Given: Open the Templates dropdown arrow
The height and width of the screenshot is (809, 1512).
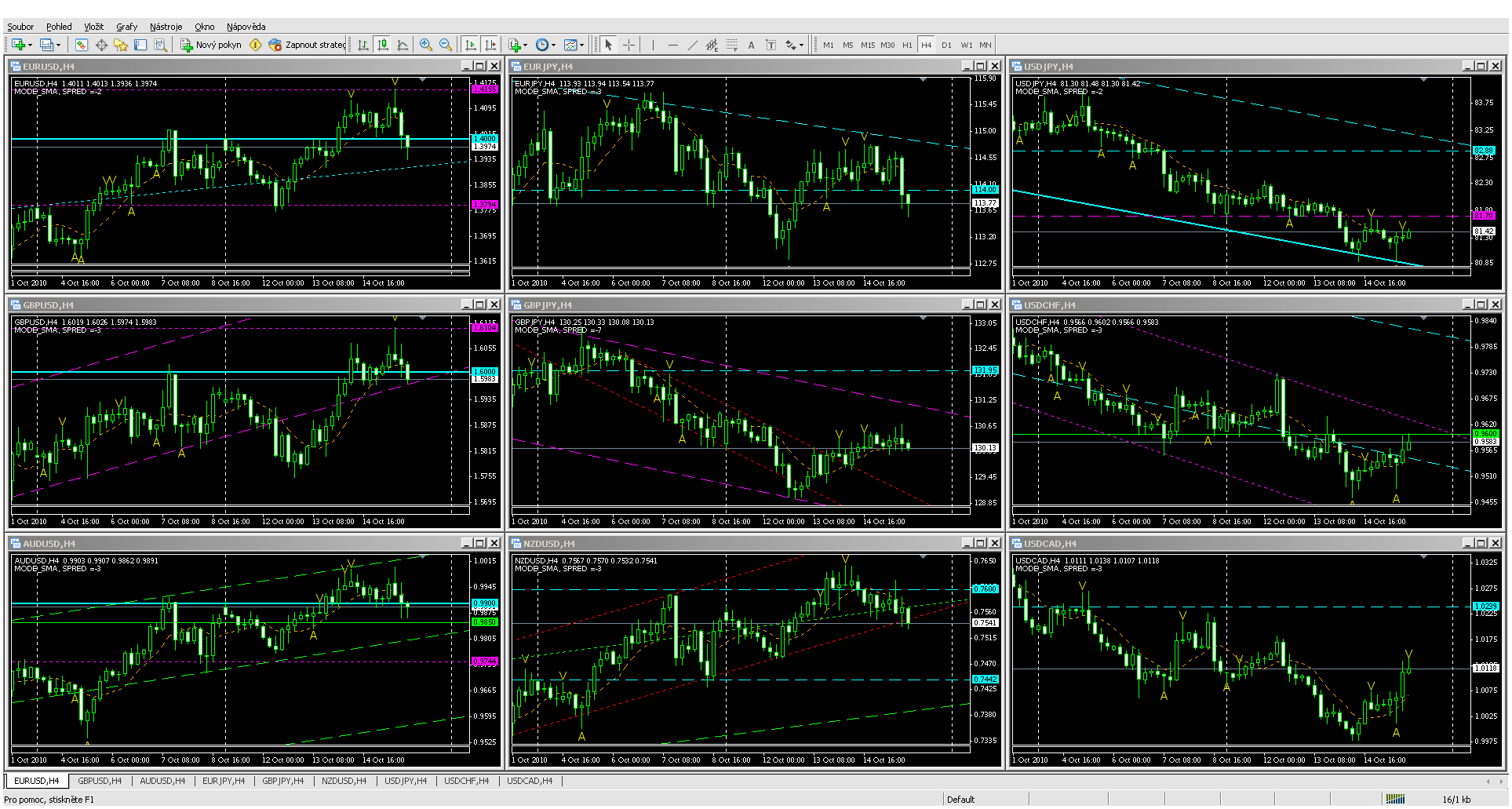Looking at the screenshot, I should click(582, 45).
